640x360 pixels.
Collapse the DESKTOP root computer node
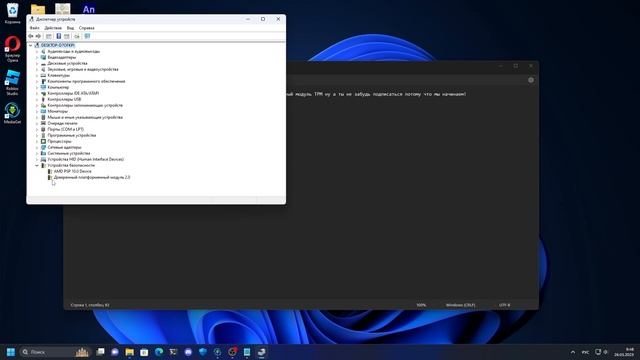(31, 45)
